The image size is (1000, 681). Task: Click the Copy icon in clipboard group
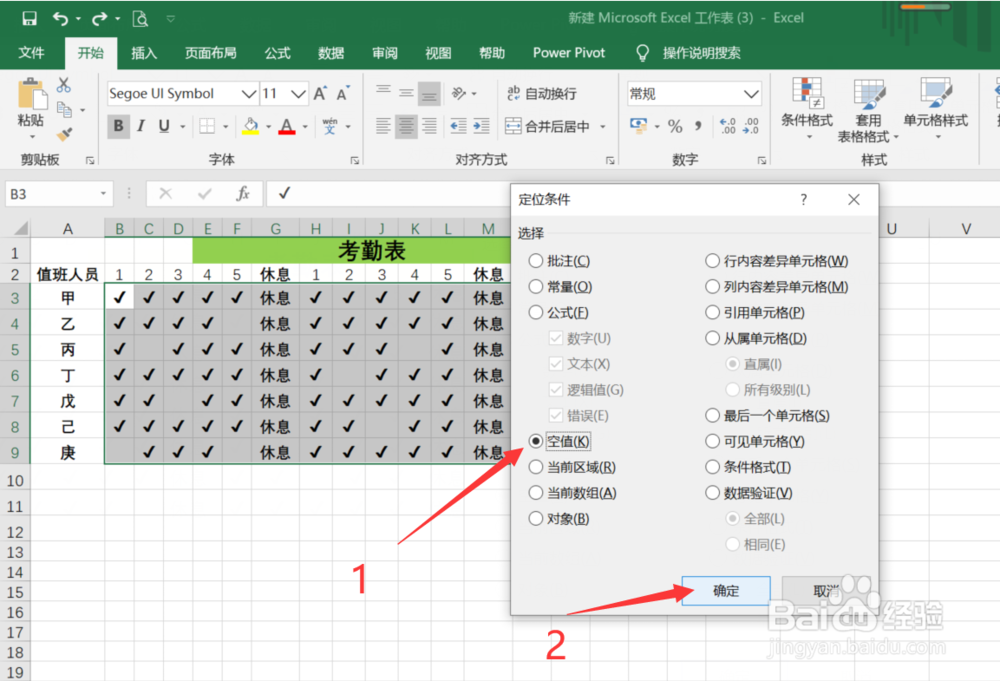(x=64, y=109)
